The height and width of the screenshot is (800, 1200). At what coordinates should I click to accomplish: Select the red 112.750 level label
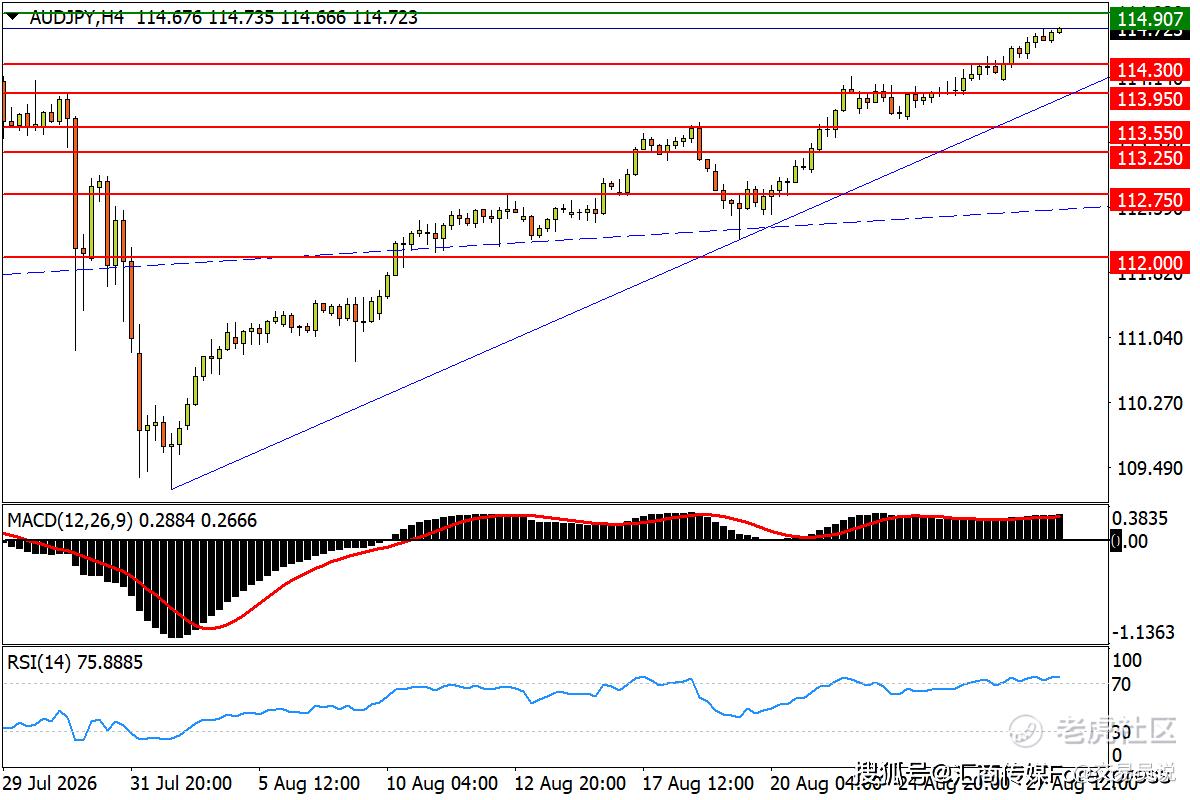(x=1149, y=199)
